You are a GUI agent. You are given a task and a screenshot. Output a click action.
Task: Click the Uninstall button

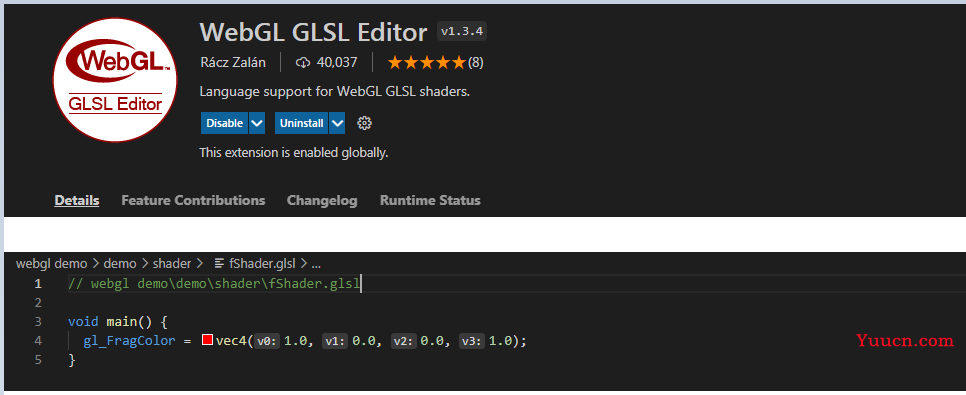(301, 123)
